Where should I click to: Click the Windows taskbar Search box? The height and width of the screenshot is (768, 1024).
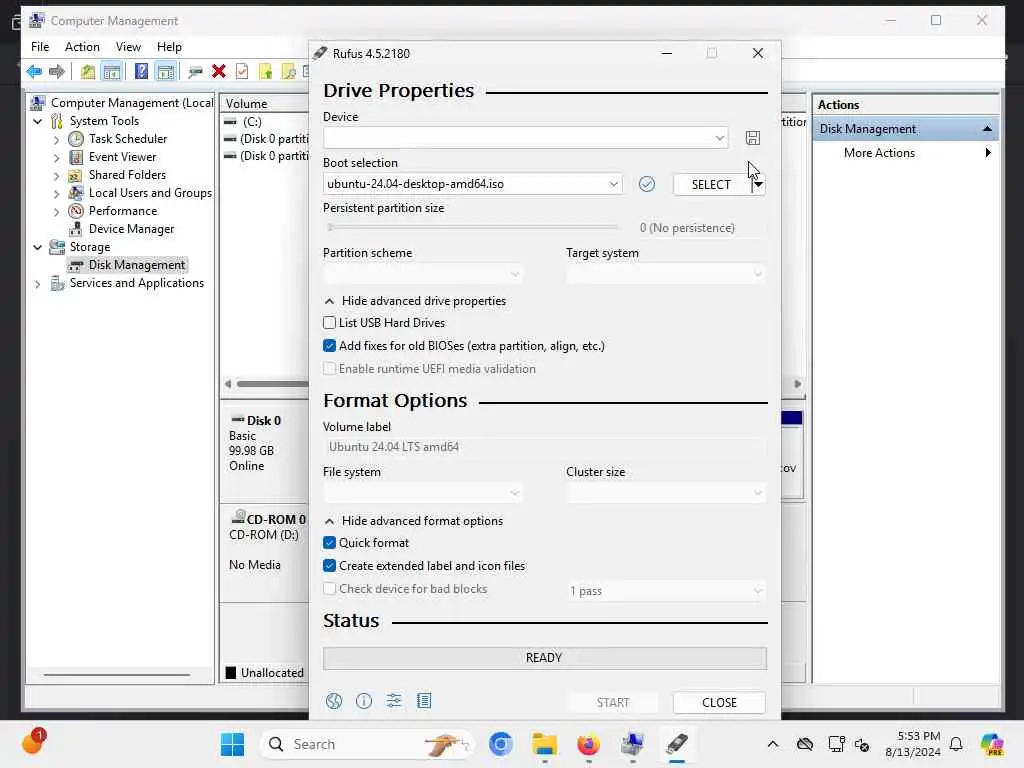[x=366, y=744]
